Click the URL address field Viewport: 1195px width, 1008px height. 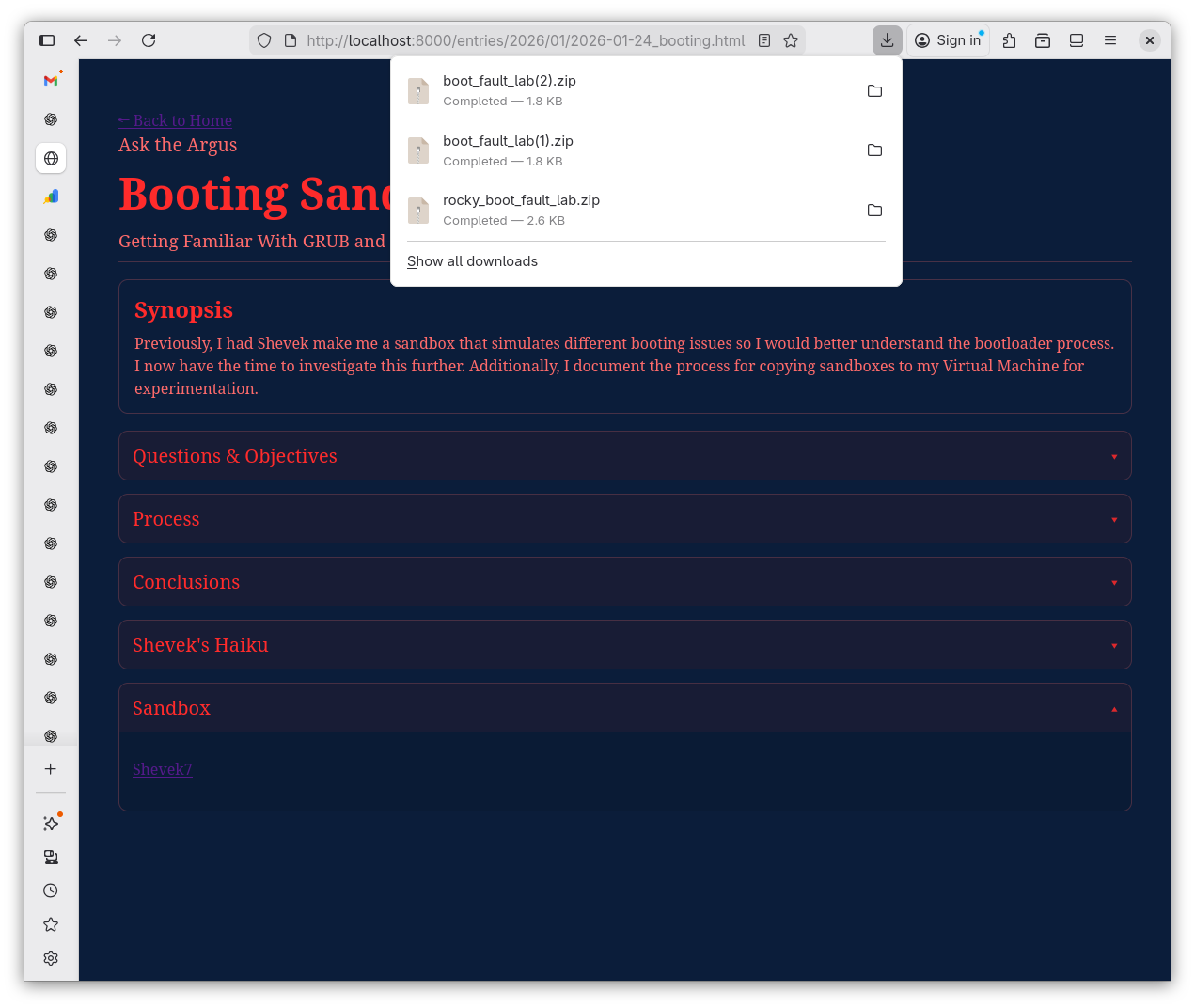(525, 40)
